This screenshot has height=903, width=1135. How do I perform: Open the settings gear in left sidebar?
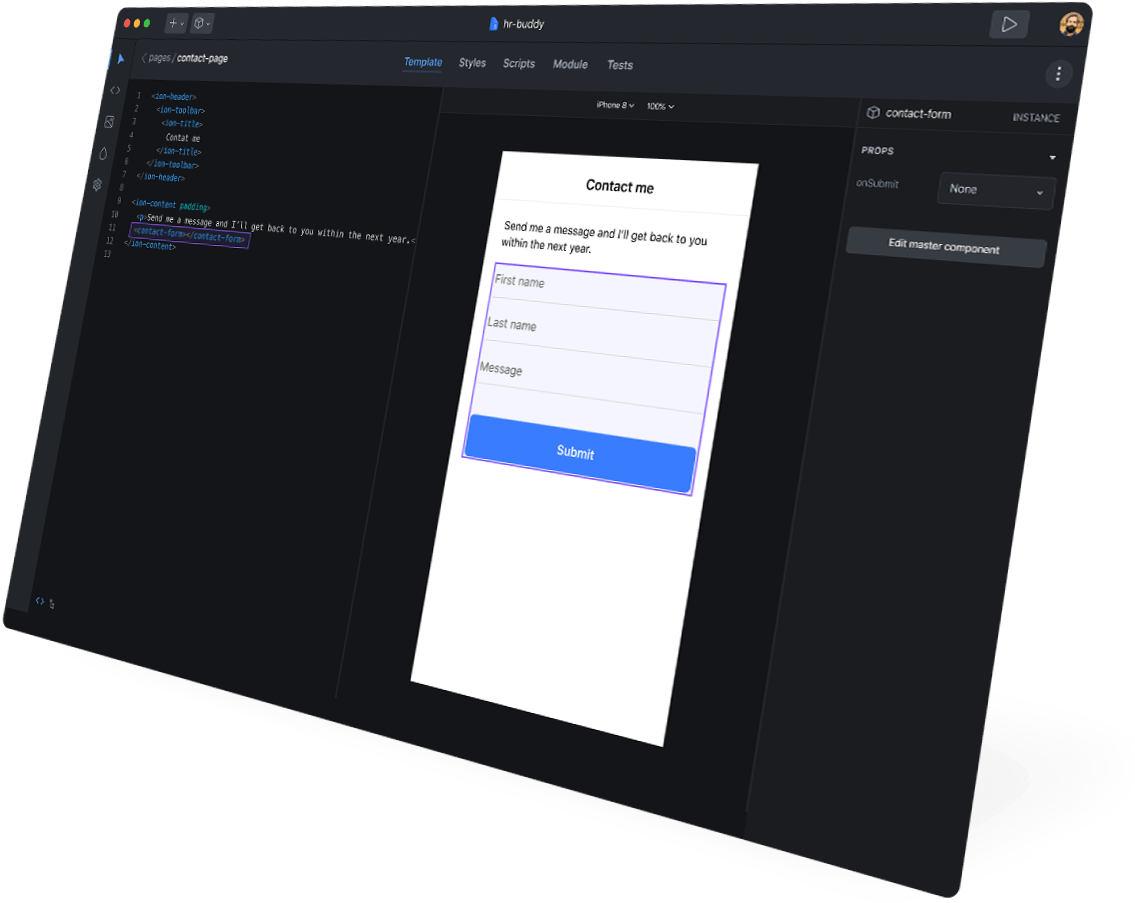tap(97, 184)
